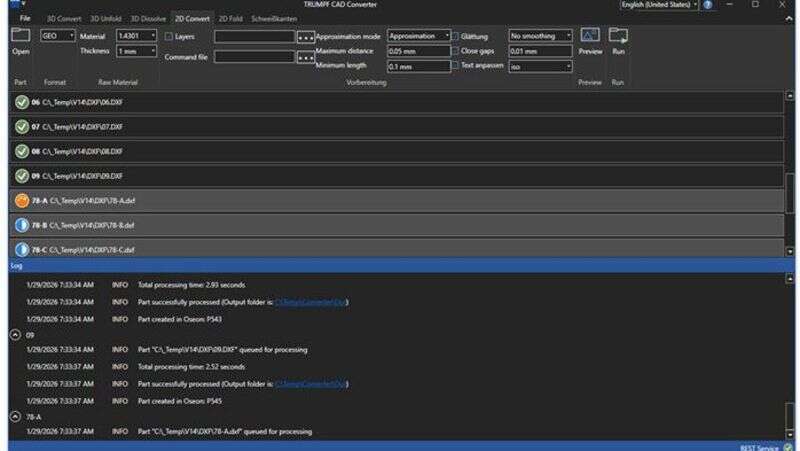The height and width of the screenshot is (451, 800).
Task: Click the blue status icon for 78-B
Action: pyautogui.click(x=22, y=225)
